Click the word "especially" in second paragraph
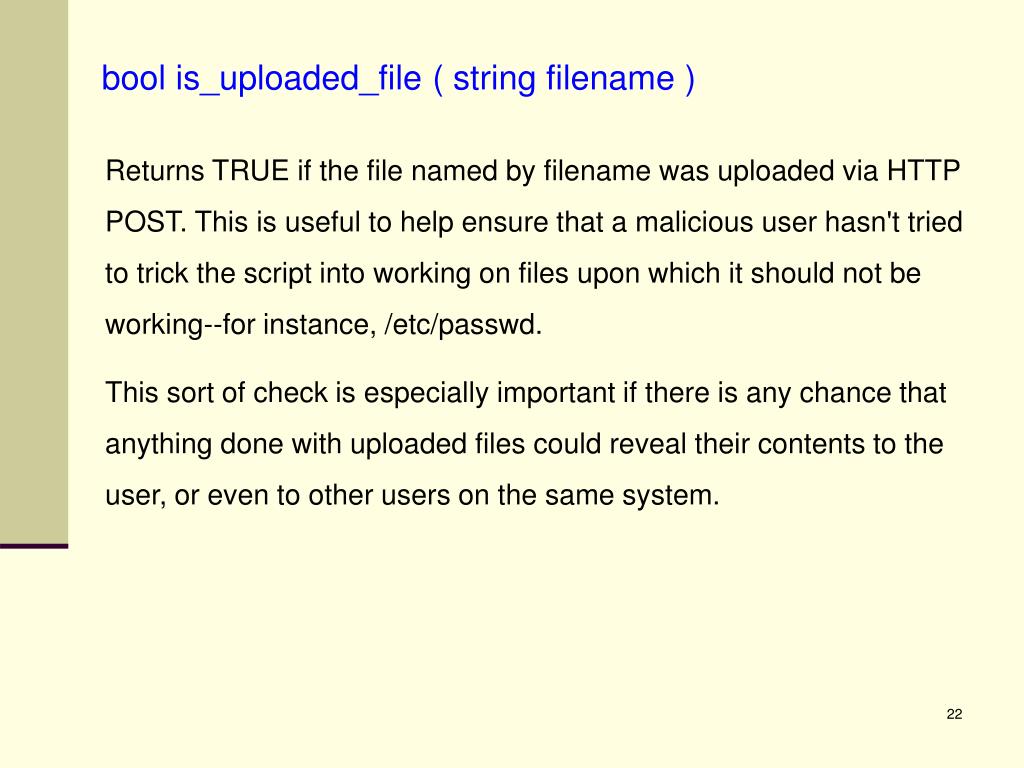This screenshot has height=768, width=1024. pos(426,394)
